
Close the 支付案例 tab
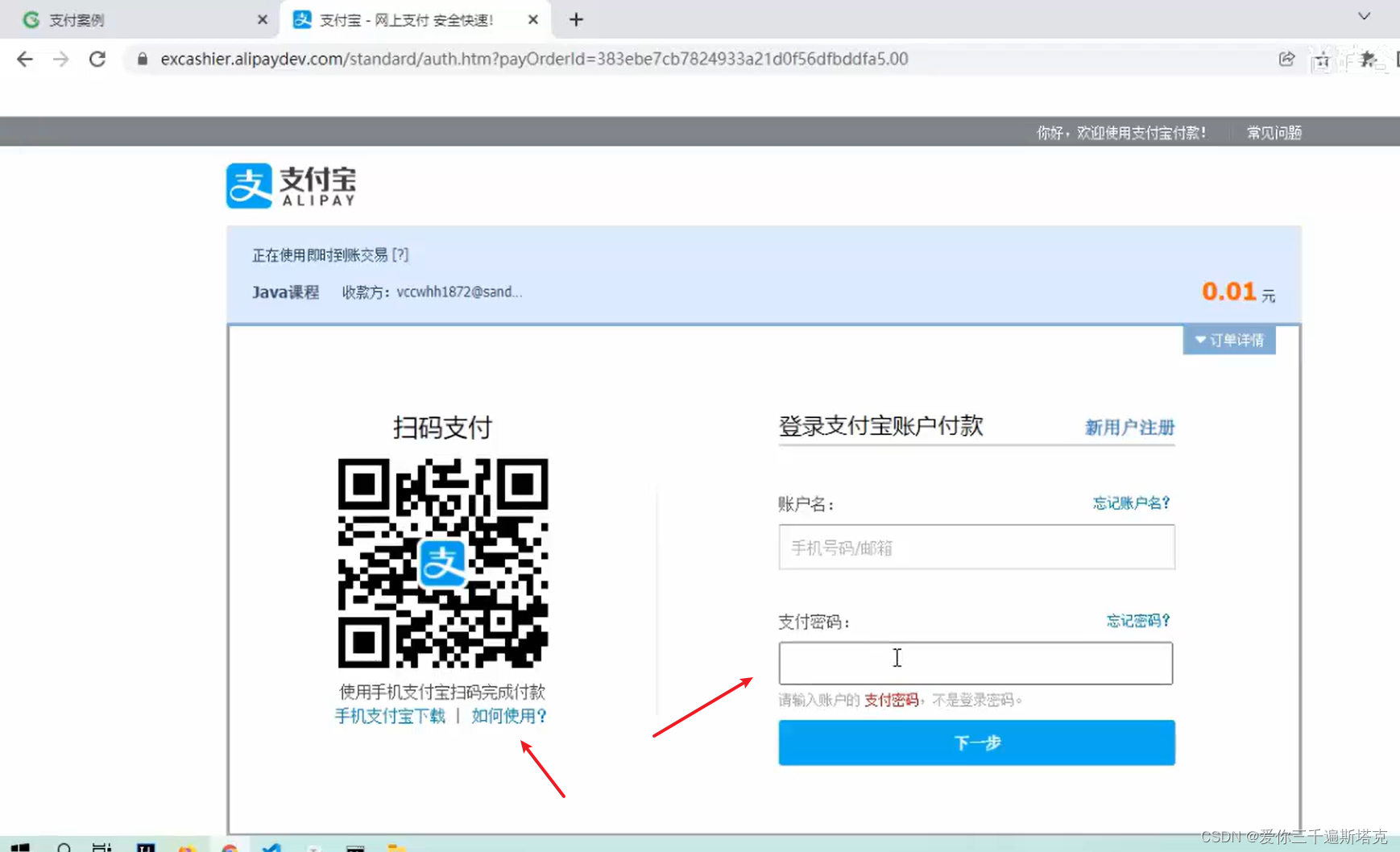262,20
